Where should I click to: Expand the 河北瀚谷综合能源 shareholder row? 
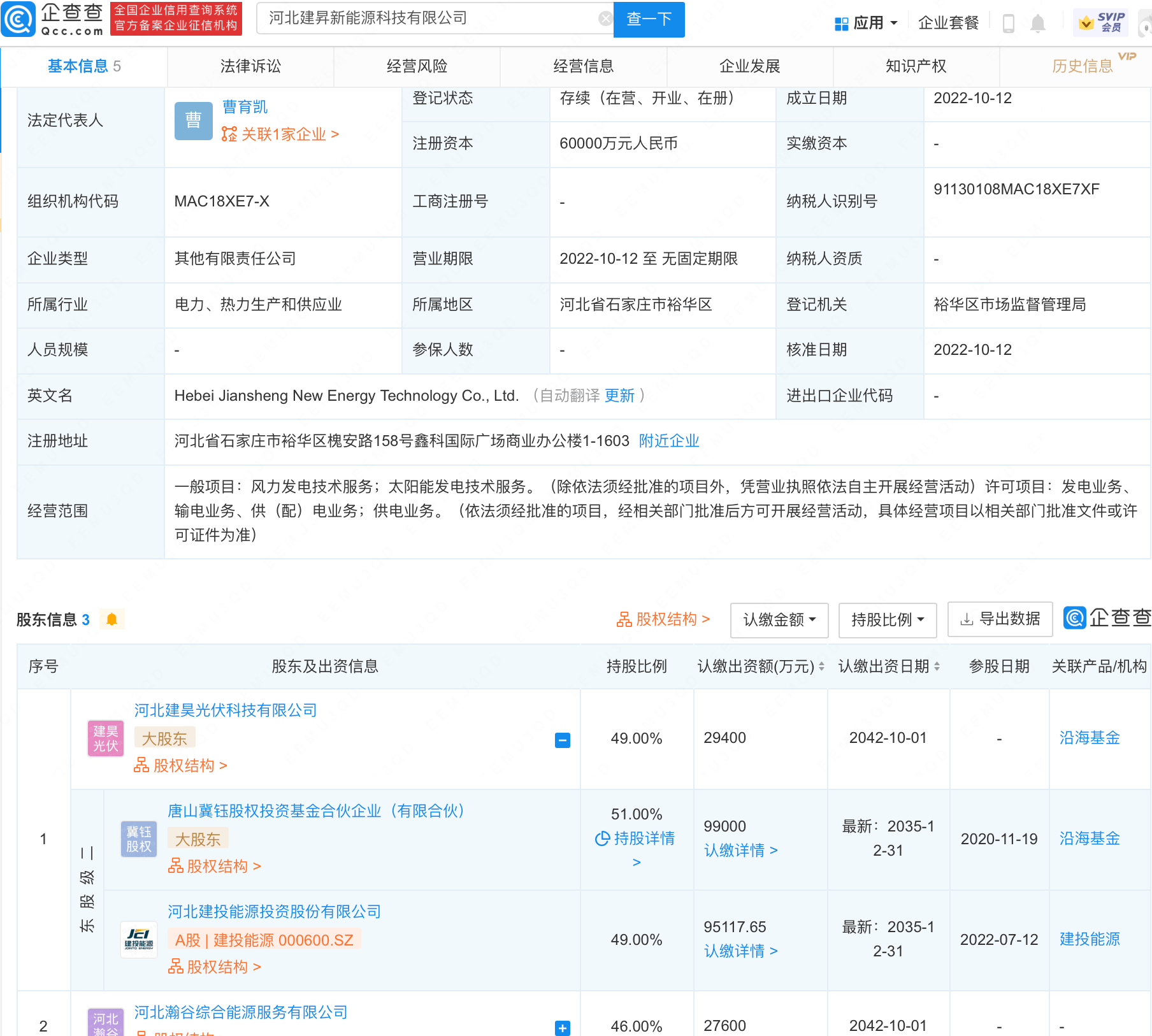pyautogui.click(x=563, y=1028)
